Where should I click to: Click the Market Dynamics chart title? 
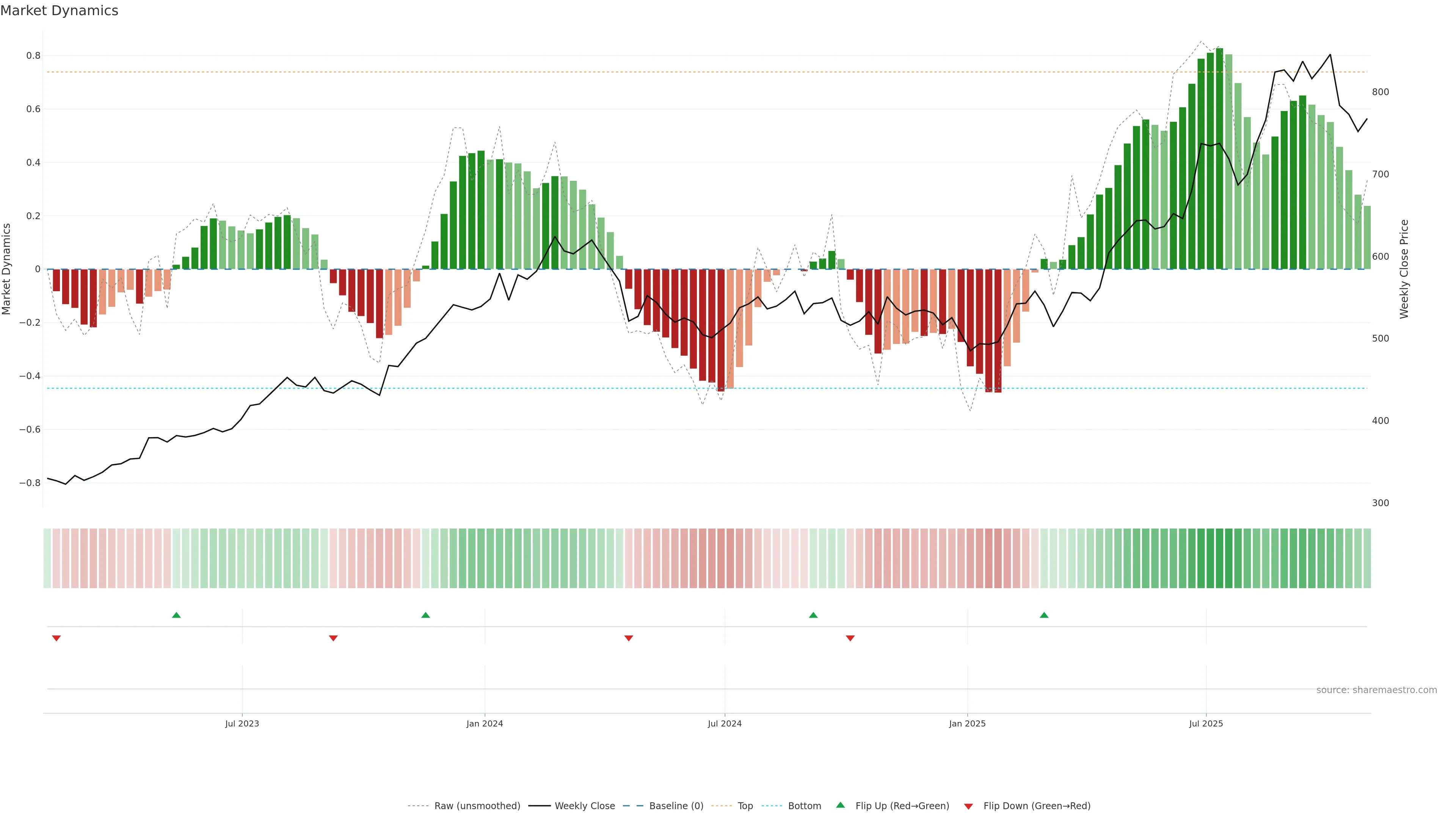point(60,11)
